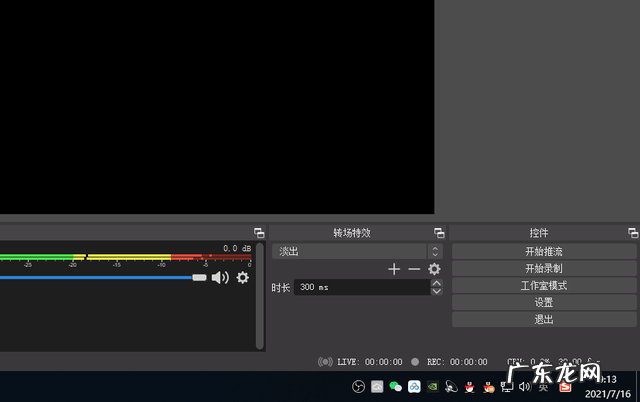Open 设置 settings
This screenshot has height=402, width=640.
[x=543, y=302]
